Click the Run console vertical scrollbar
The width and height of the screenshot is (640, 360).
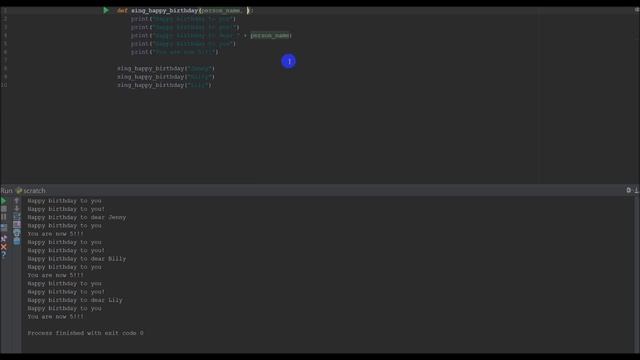(x=637, y=275)
